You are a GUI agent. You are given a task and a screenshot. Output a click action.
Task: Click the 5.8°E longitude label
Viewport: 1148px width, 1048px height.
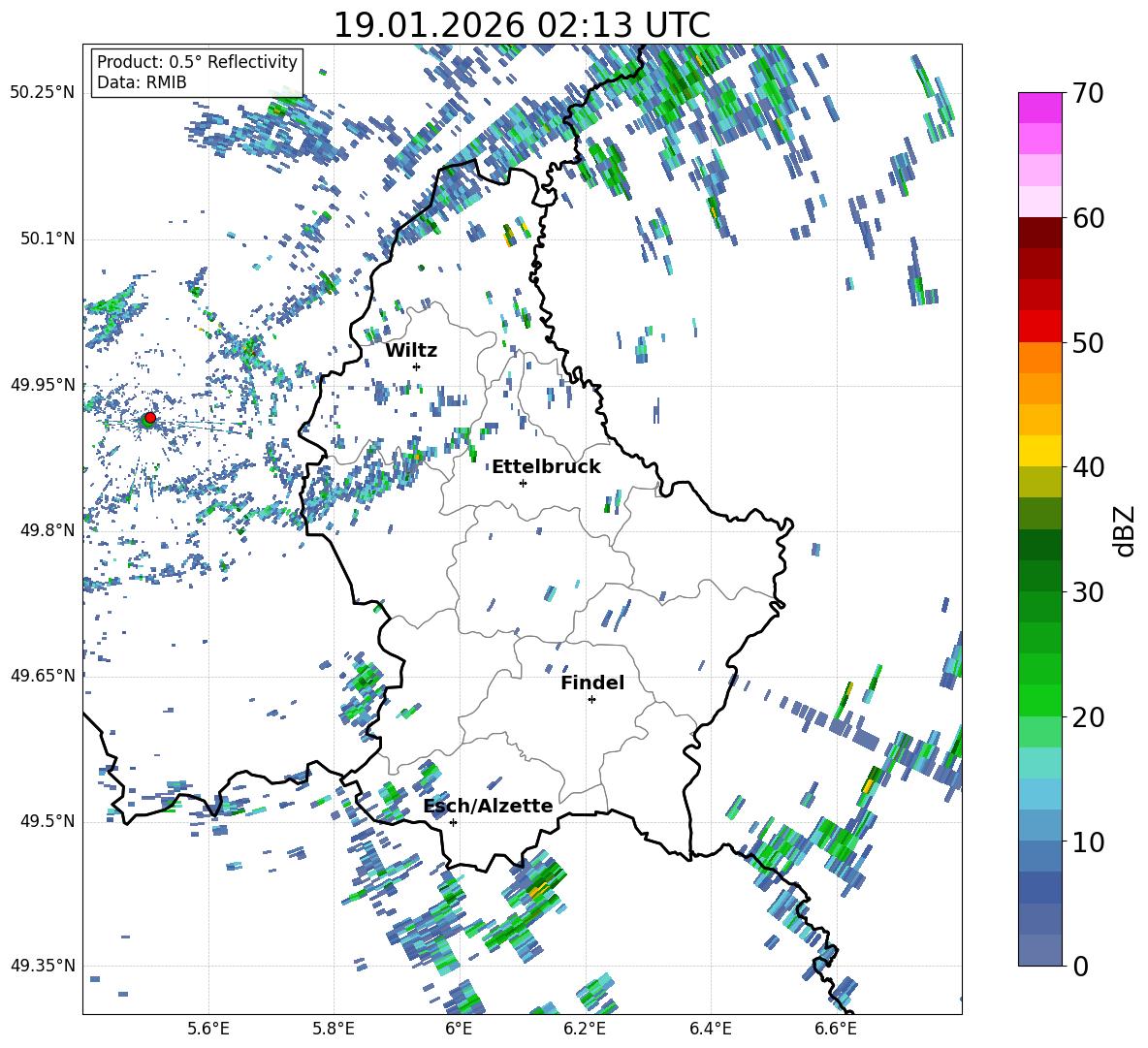point(334,1030)
